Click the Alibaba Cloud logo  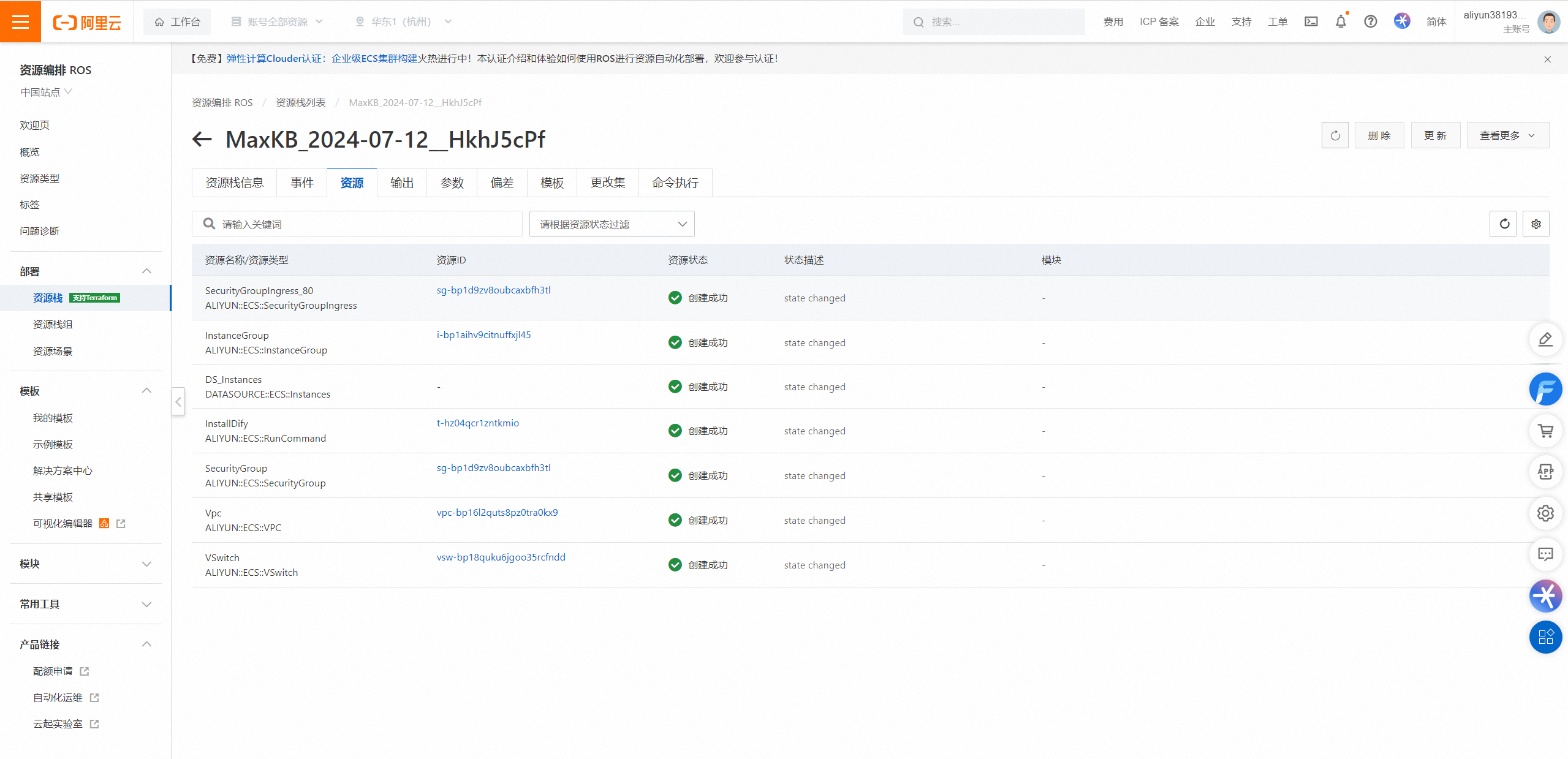(x=87, y=23)
